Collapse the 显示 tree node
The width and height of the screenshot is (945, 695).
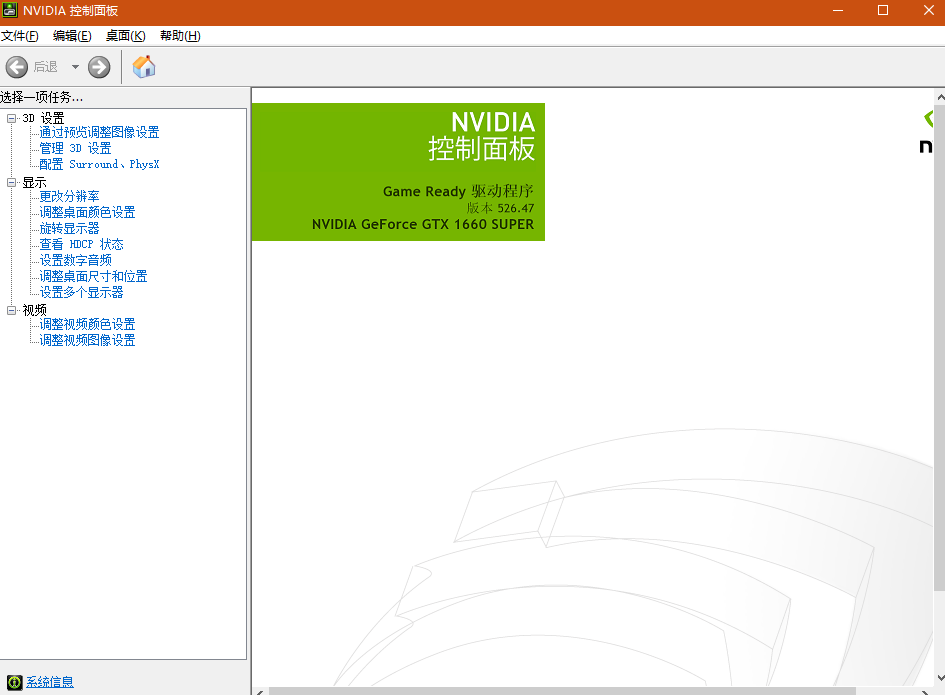click(x=11, y=182)
